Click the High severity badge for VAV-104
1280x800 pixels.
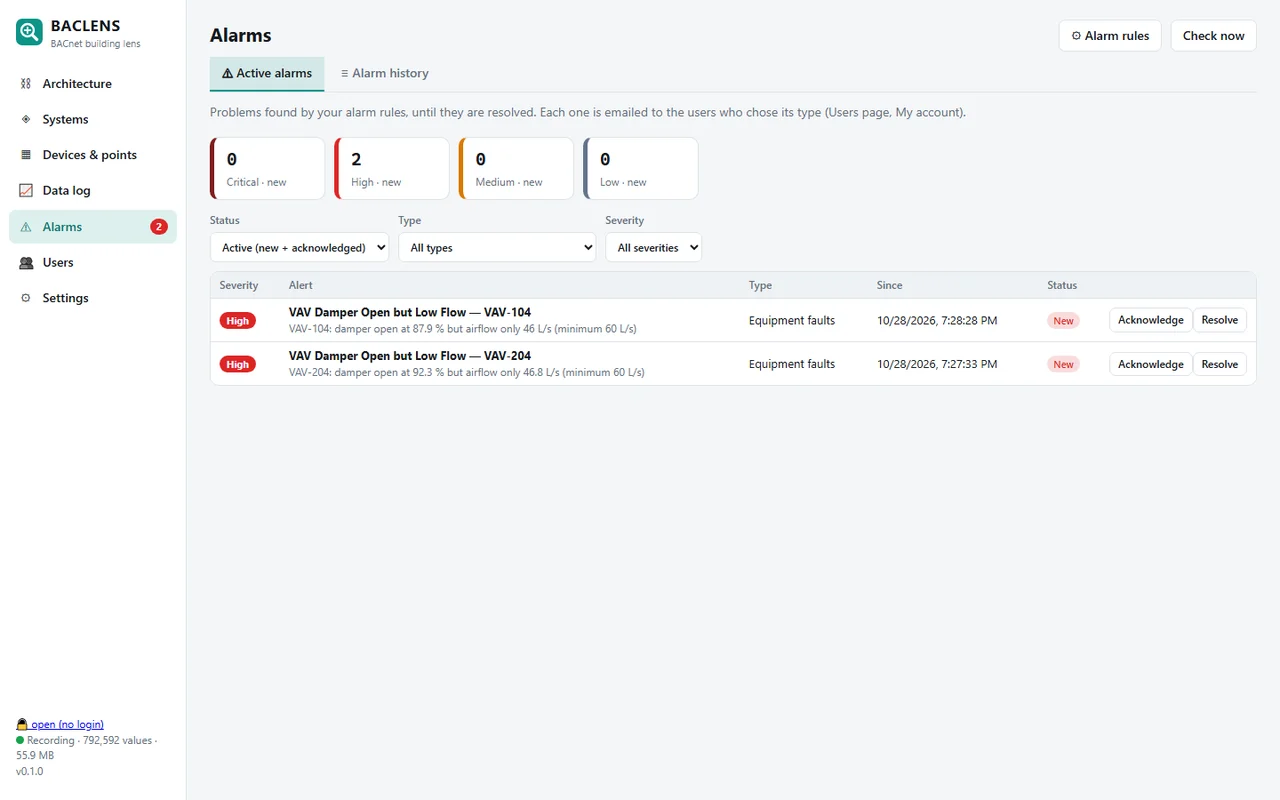pyautogui.click(x=238, y=320)
